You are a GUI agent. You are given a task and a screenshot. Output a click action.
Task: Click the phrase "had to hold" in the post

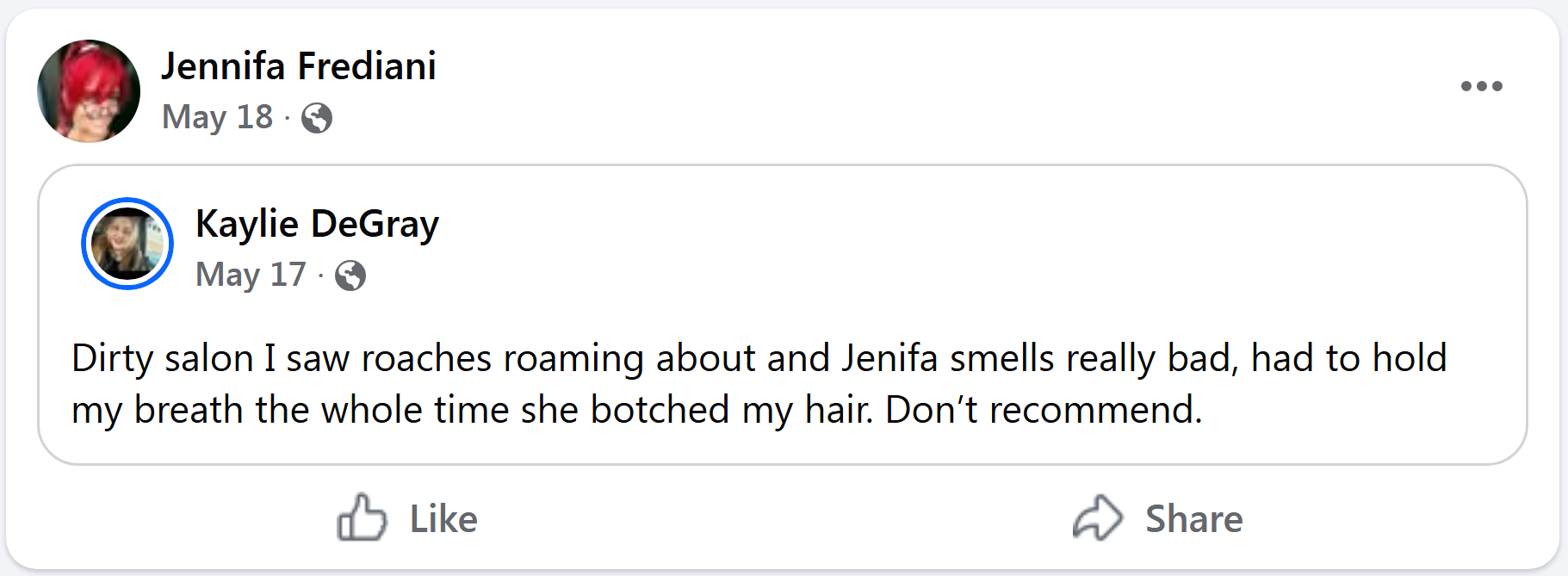1348,358
